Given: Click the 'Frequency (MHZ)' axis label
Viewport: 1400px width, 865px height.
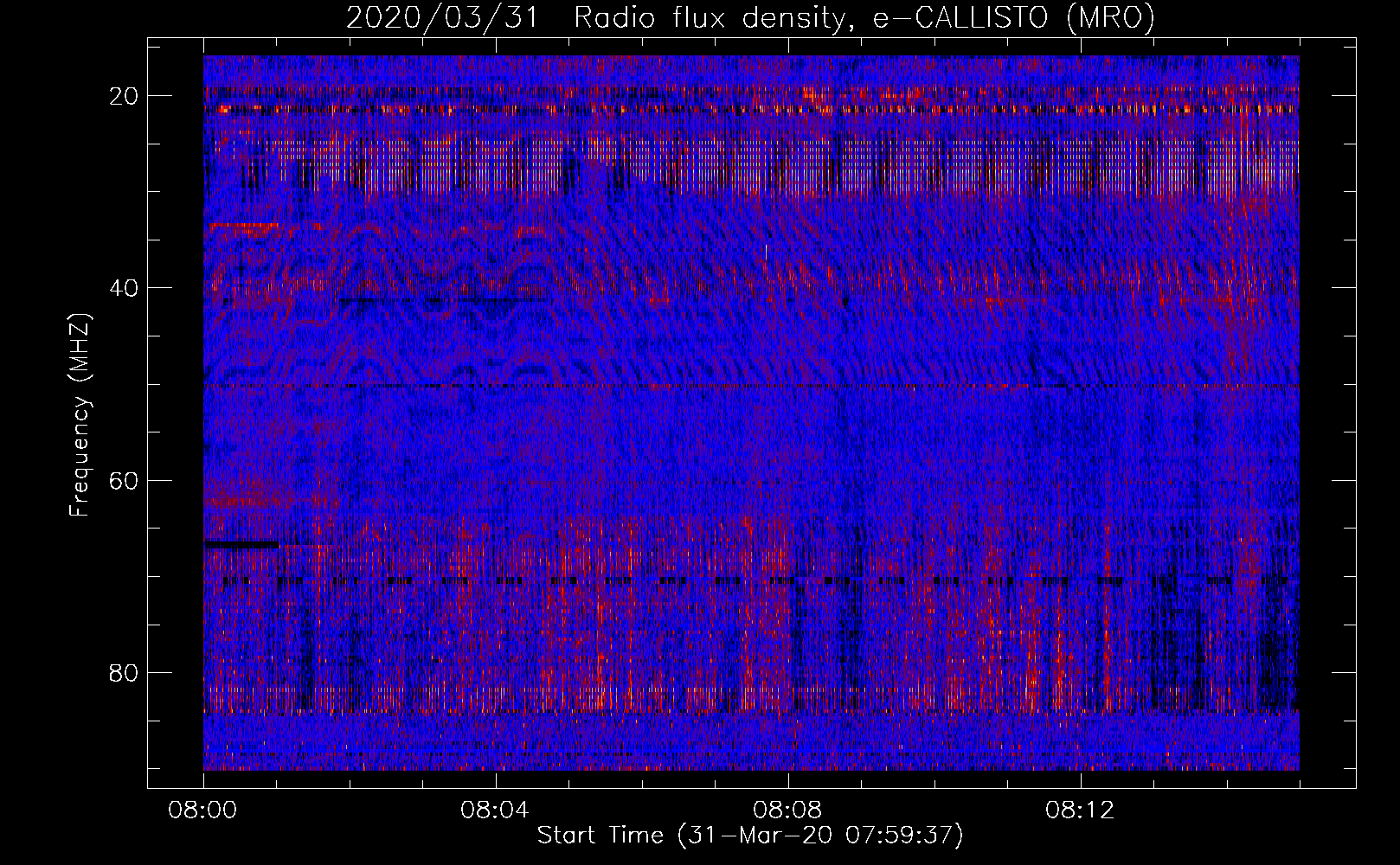Looking at the screenshot, I should pos(80,415).
